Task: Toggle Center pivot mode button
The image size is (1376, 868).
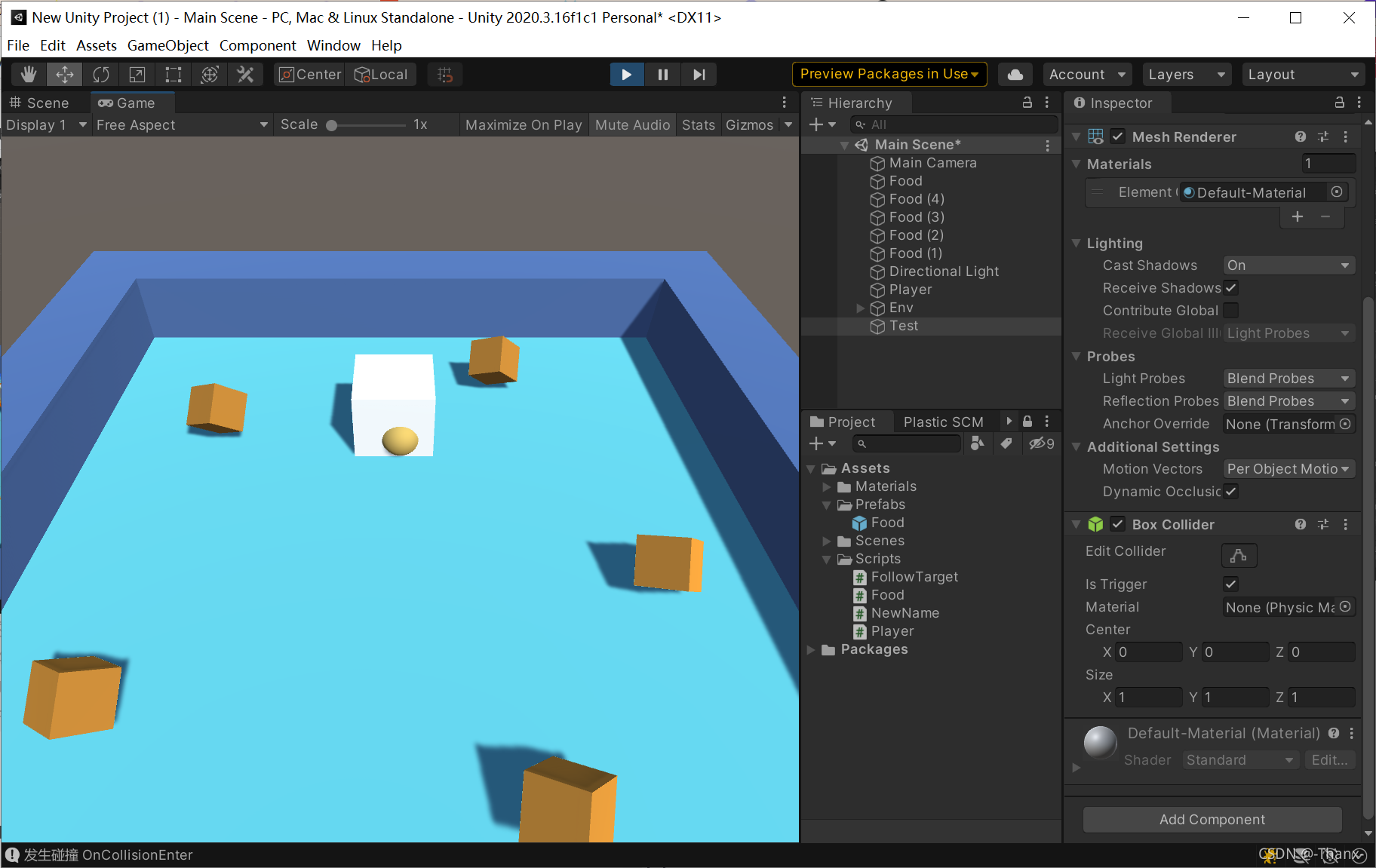Action: coord(310,75)
